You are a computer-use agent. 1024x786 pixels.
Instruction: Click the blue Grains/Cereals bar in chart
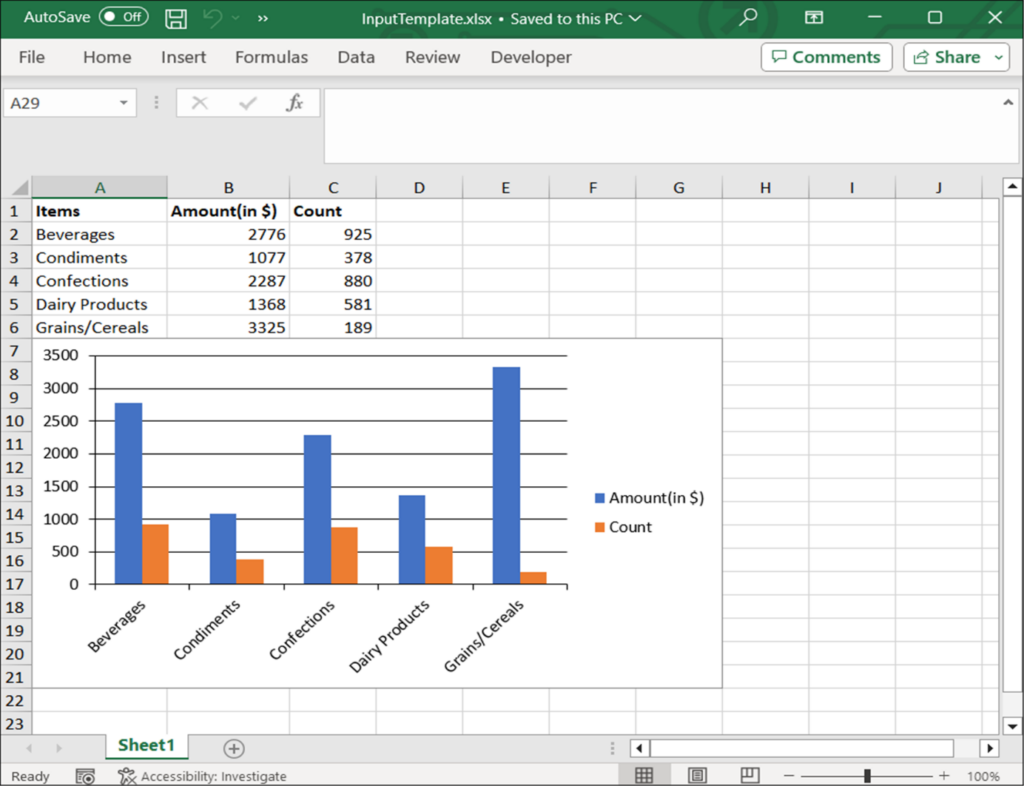[x=506, y=475]
